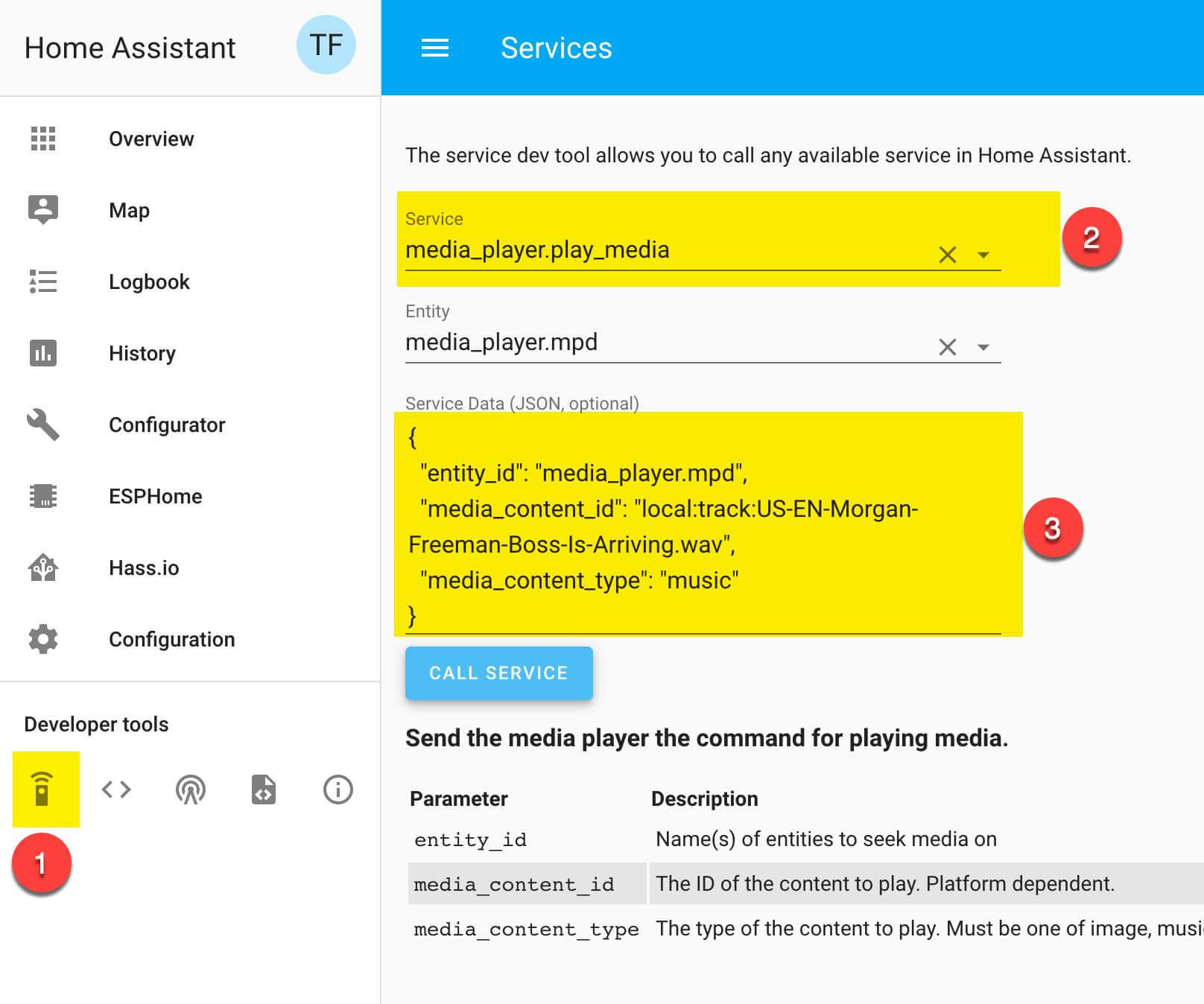
Task: Open the Configurator wrench icon
Action: (43, 425)
